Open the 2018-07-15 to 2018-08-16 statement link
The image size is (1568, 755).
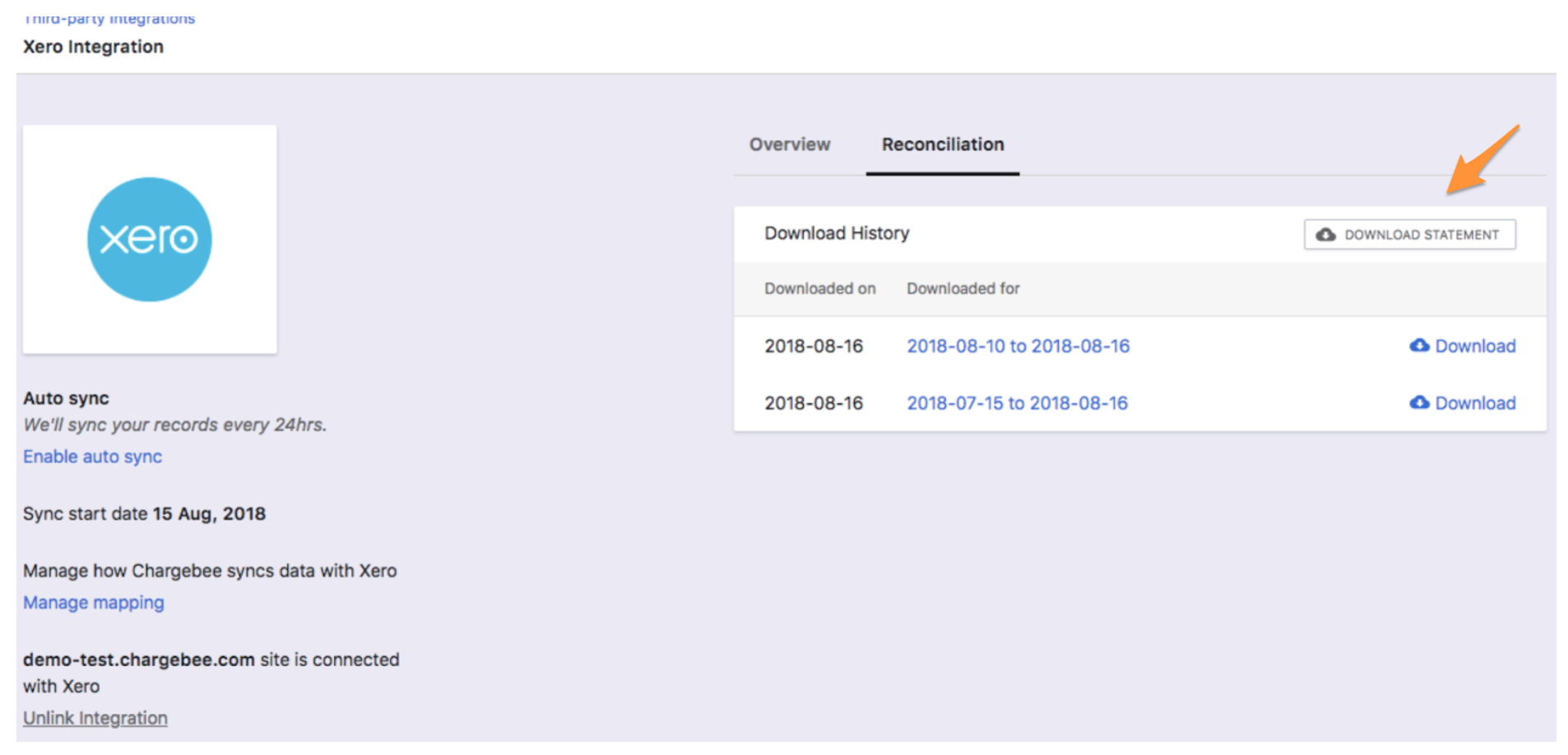point(1017,403)
